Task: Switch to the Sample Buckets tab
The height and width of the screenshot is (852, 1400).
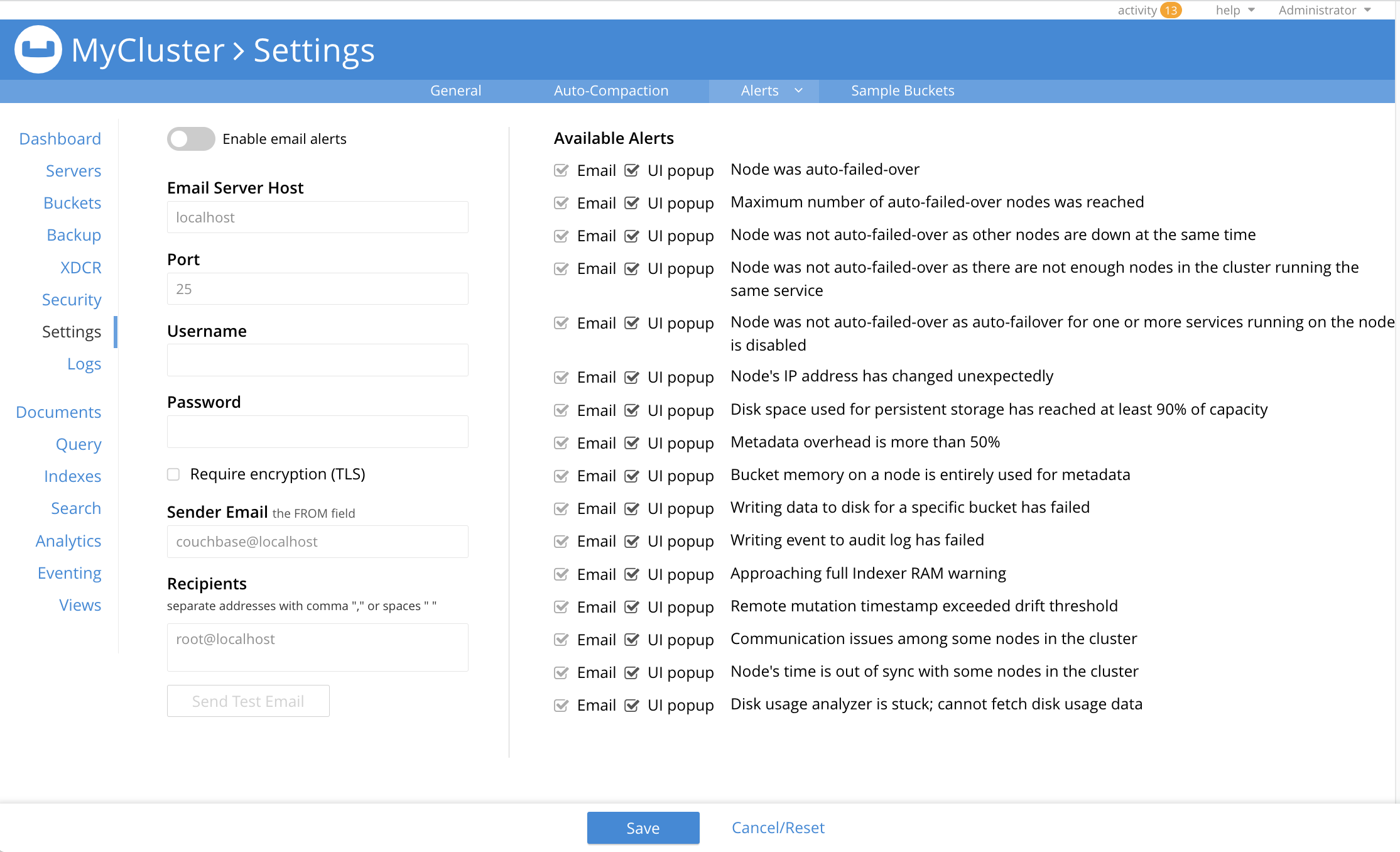Action: pos(902,90)
